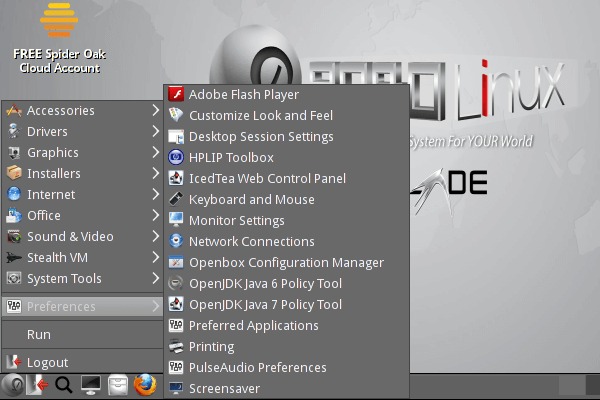Screen dimensions: 600x400
Task: Click the Openbox Configuration Manager icon
Action: (x=176, y=262)
